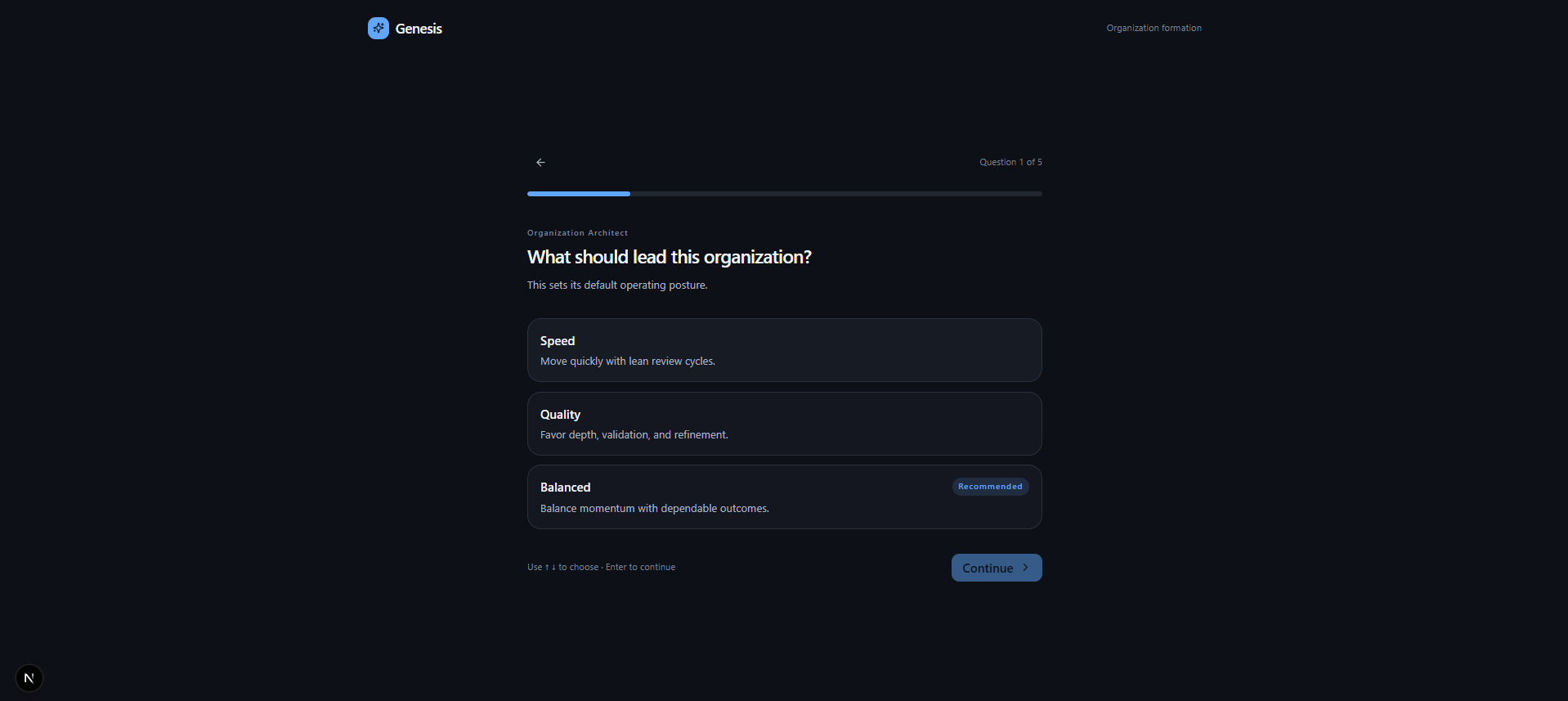Image resolution: width=1568 pixels, height=701 pixels.
Task: Click the Recommended badge
Action: pyautogui.click(x=990, y=487)
